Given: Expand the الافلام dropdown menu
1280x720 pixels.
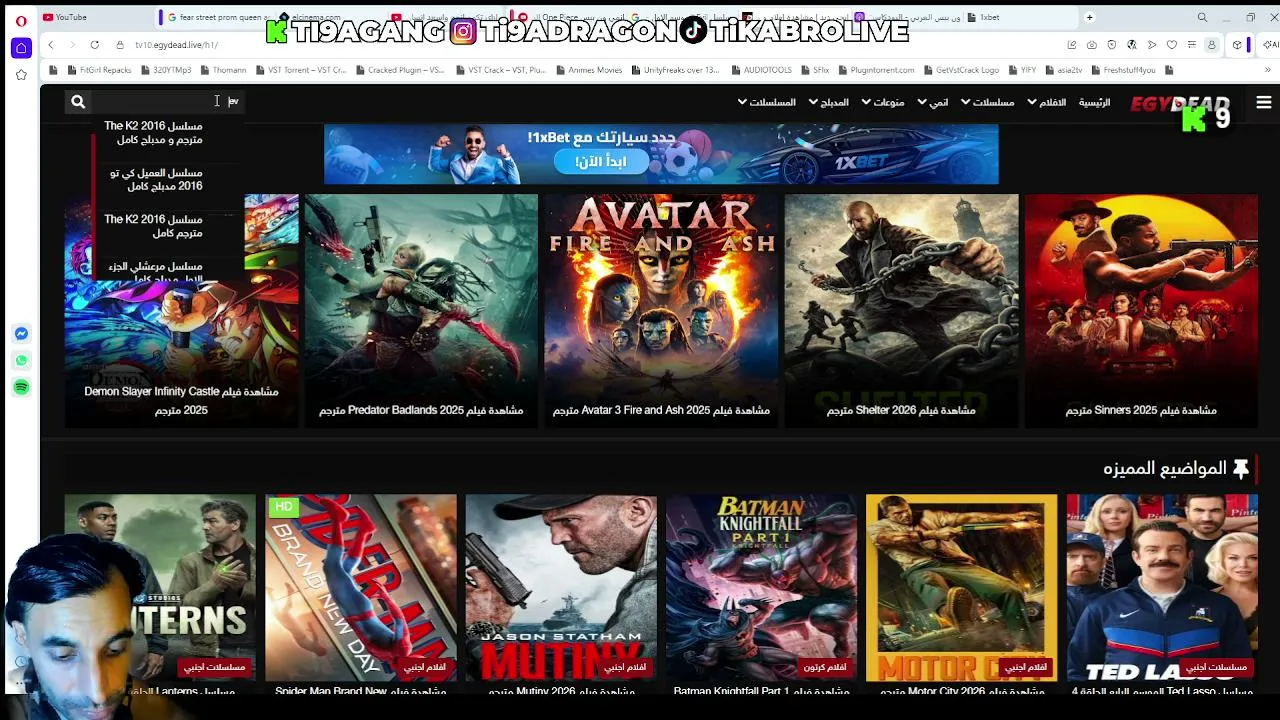Looking at the screenshot, I should point(1046,102).
